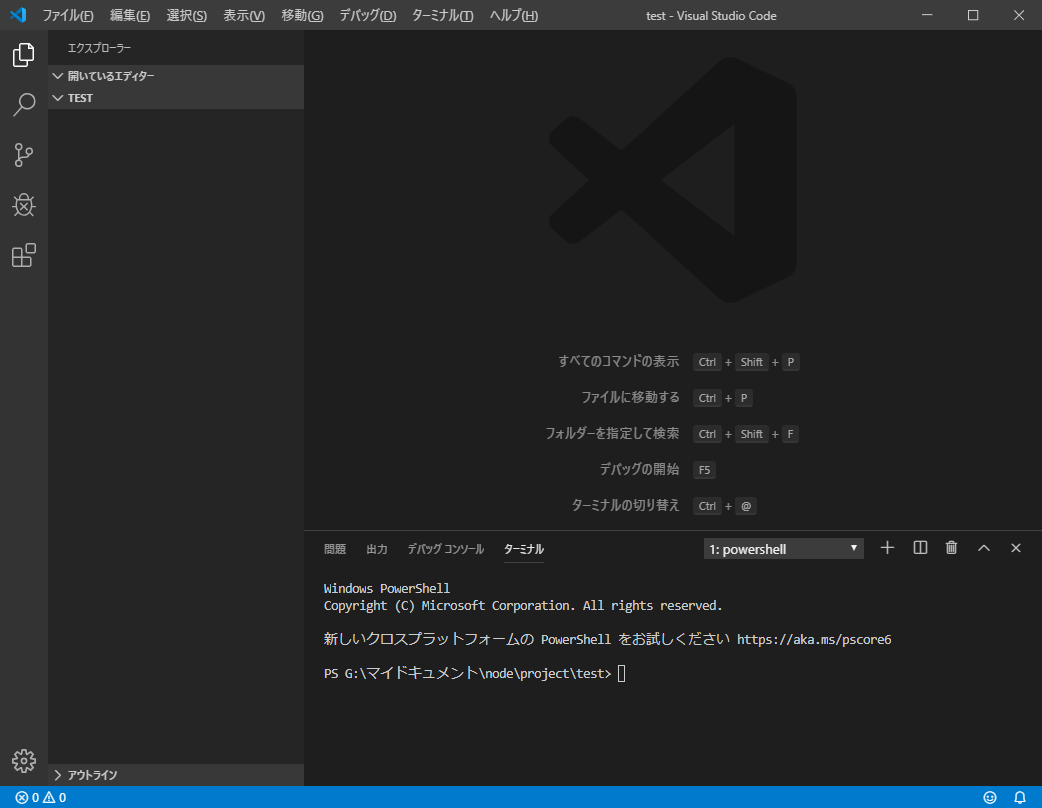Minimize the Visual Studio Code window
The width and height of the screenshot is (1042, 808).
(x=927, y=15)
